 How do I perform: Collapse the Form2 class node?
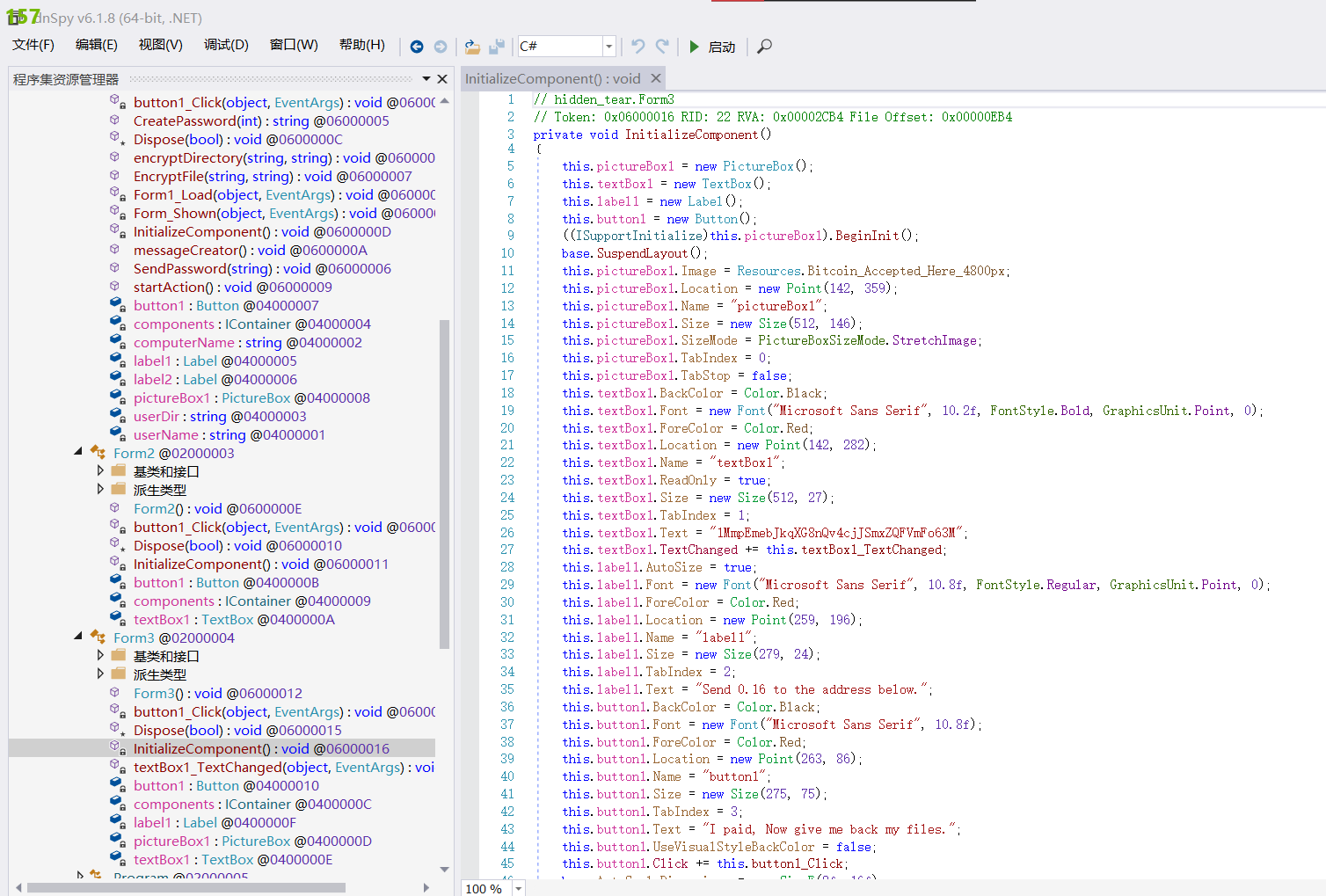tap(78, 451)
